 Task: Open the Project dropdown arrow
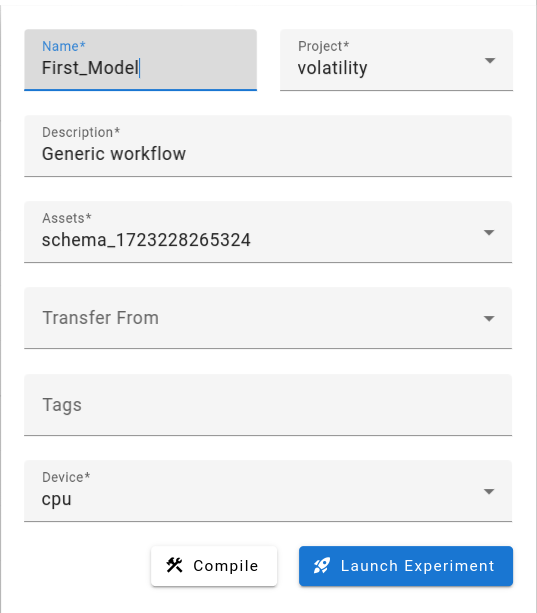(x=490, y=61)
